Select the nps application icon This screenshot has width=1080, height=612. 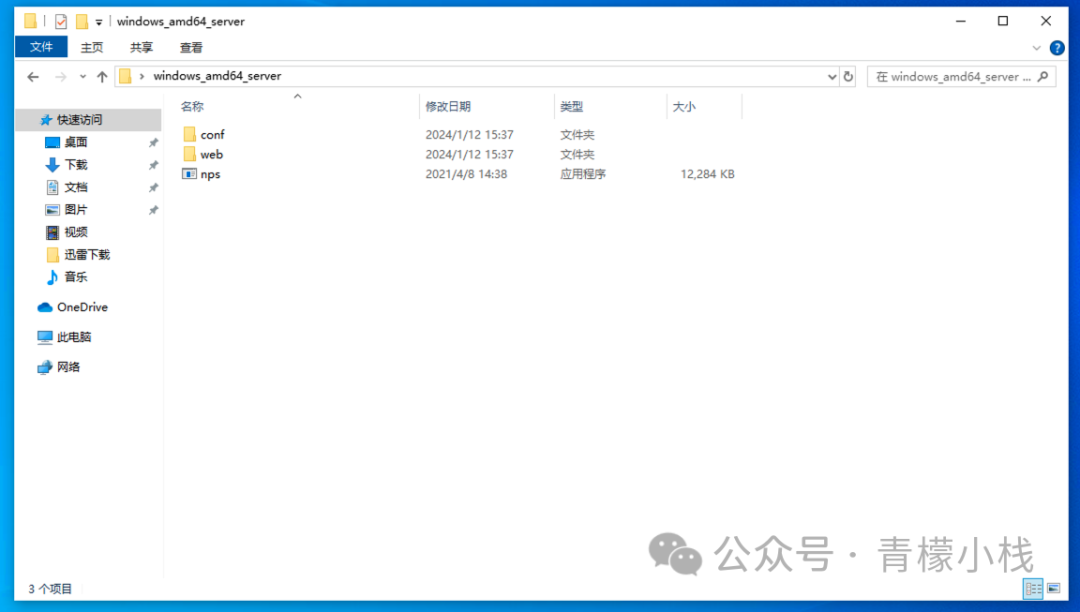click(x=189, y=174)
